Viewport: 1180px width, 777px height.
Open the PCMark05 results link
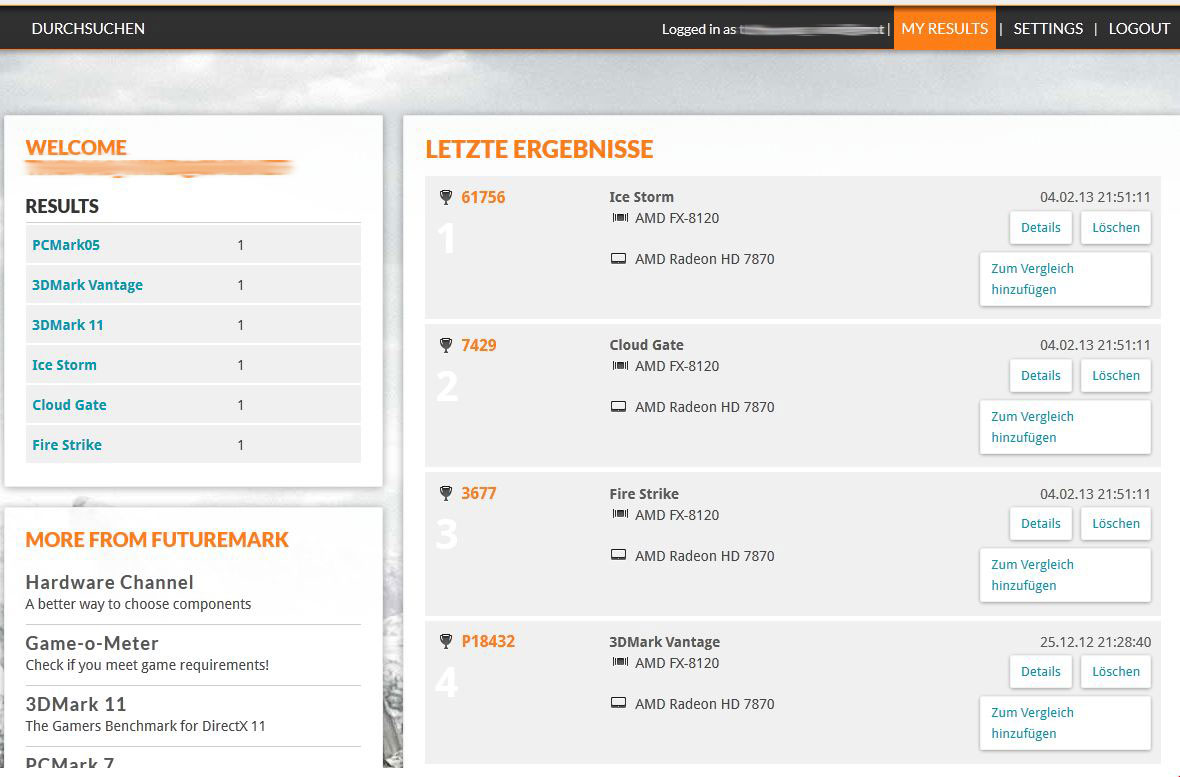coord(65,245)
